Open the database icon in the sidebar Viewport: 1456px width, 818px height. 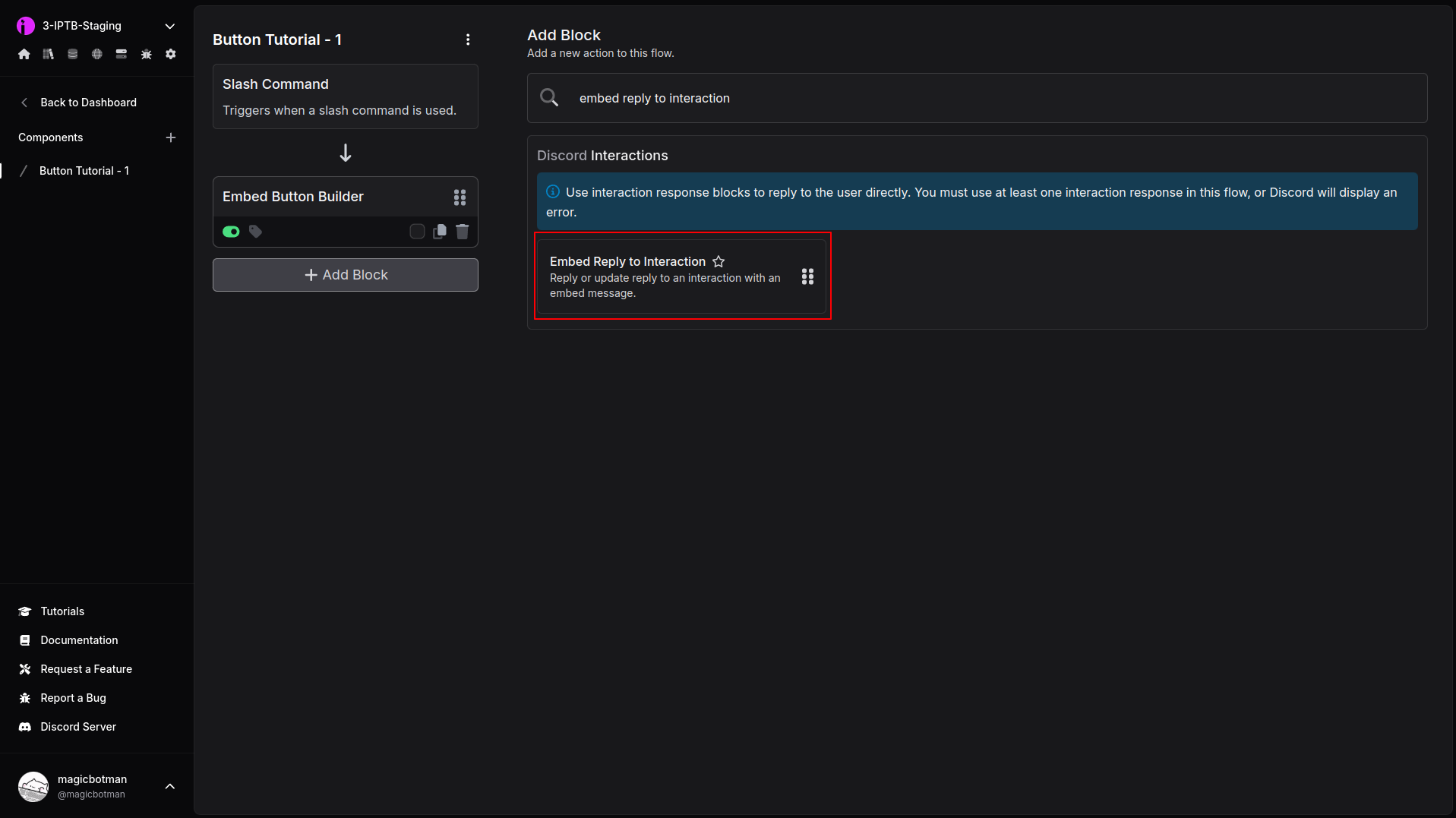pyautogui.click(x=73, y=54)
